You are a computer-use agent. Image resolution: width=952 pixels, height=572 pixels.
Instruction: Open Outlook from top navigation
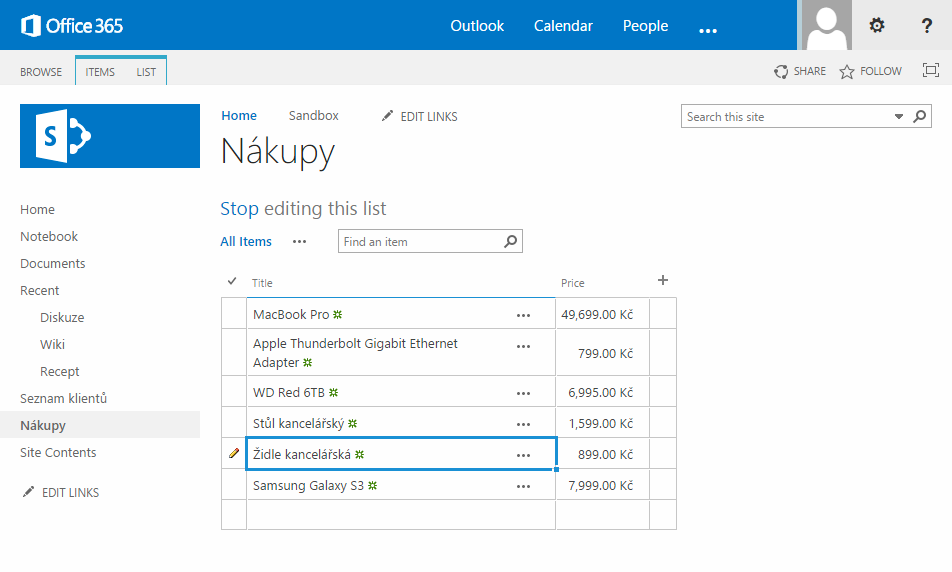point(477,26)
